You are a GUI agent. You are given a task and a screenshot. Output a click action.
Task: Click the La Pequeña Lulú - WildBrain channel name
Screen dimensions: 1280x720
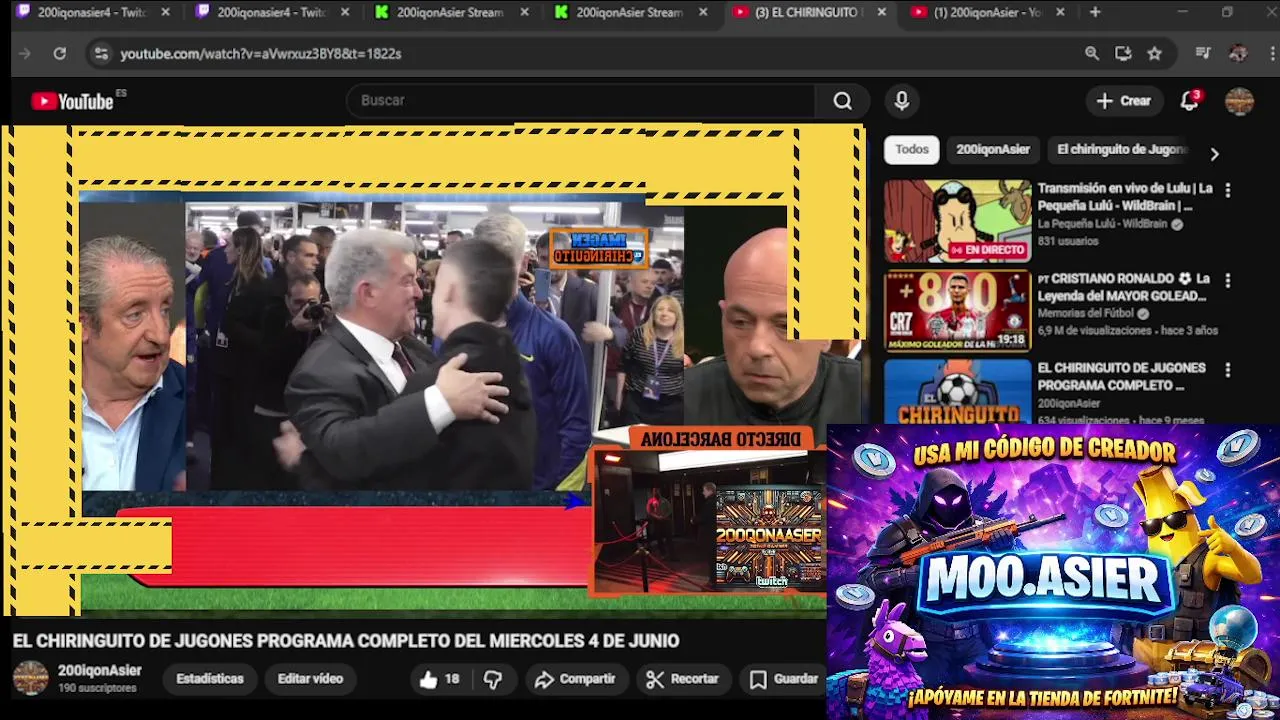(x=1102, y=224)
